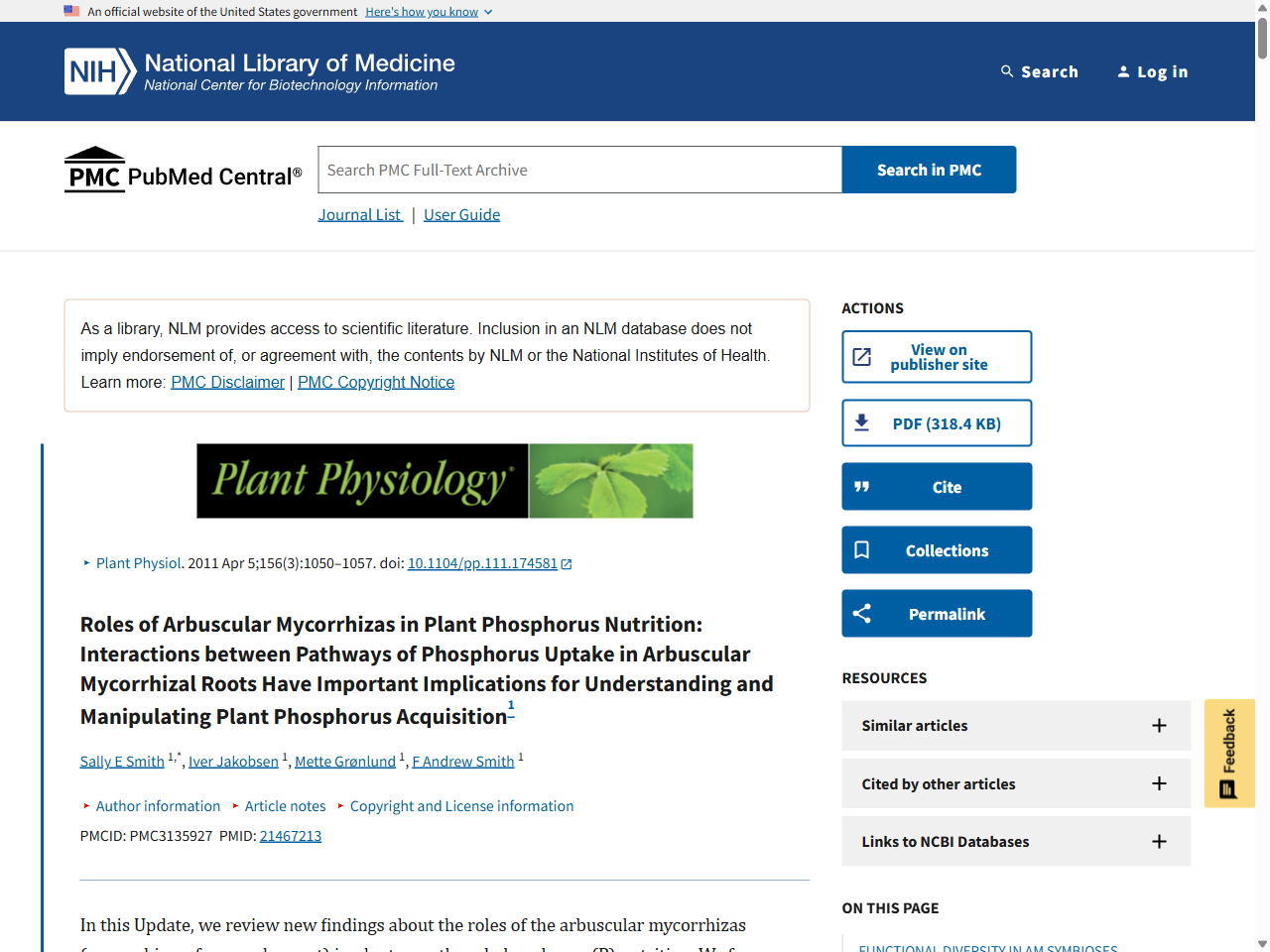
Task: Click Search in the header
Action: click(1040, 71)
